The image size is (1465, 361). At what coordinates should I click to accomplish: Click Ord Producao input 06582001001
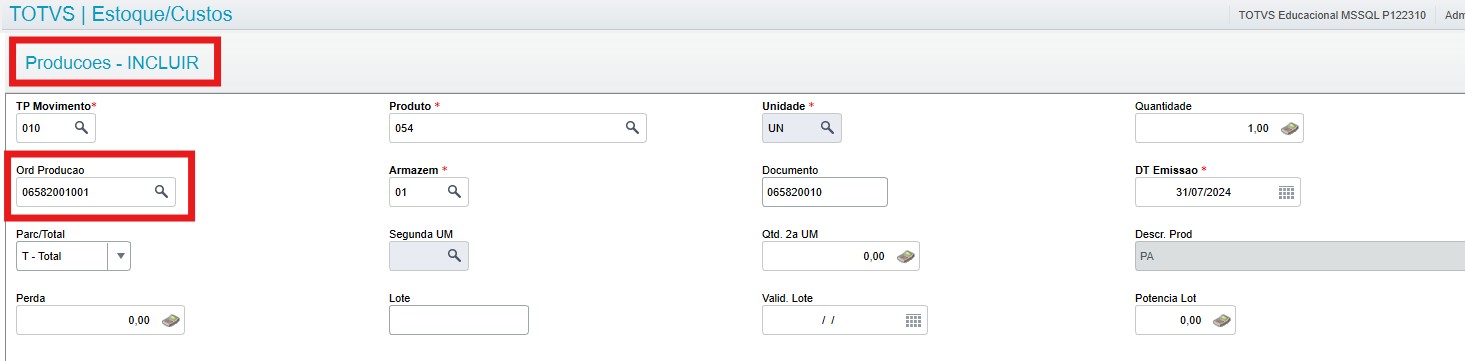tap(96, 192)
